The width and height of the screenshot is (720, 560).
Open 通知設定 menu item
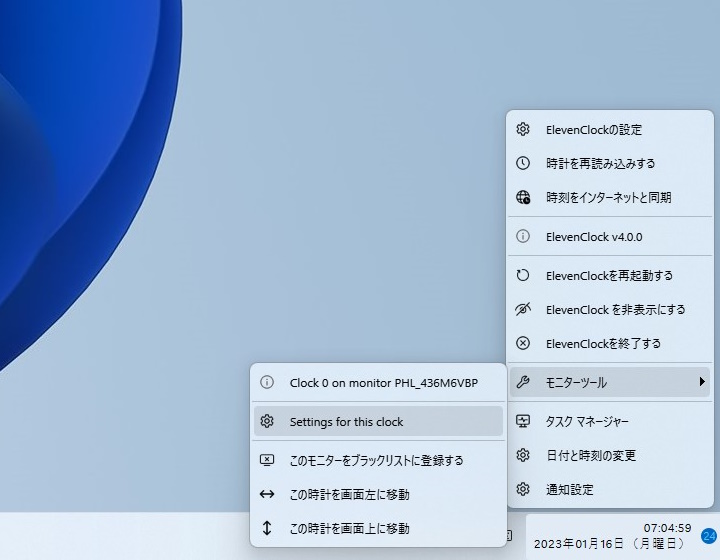point(610,489)
